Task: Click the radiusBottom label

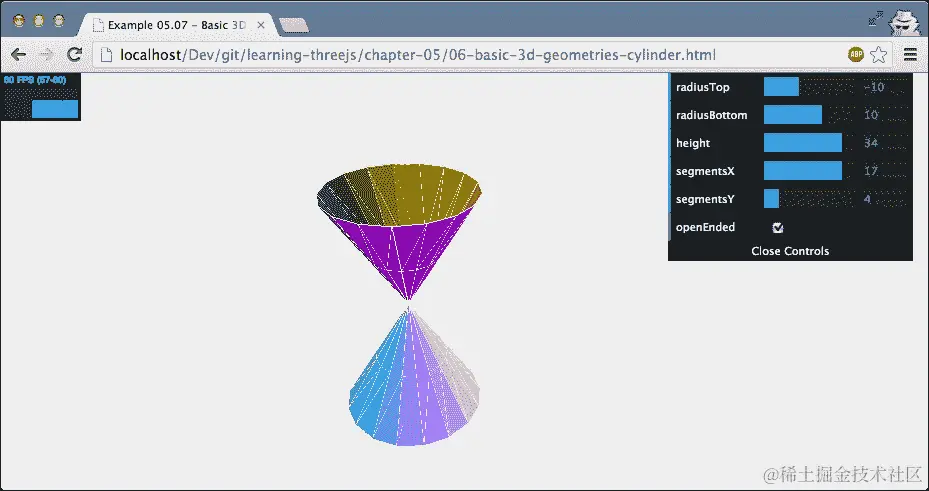Action: 712,115
